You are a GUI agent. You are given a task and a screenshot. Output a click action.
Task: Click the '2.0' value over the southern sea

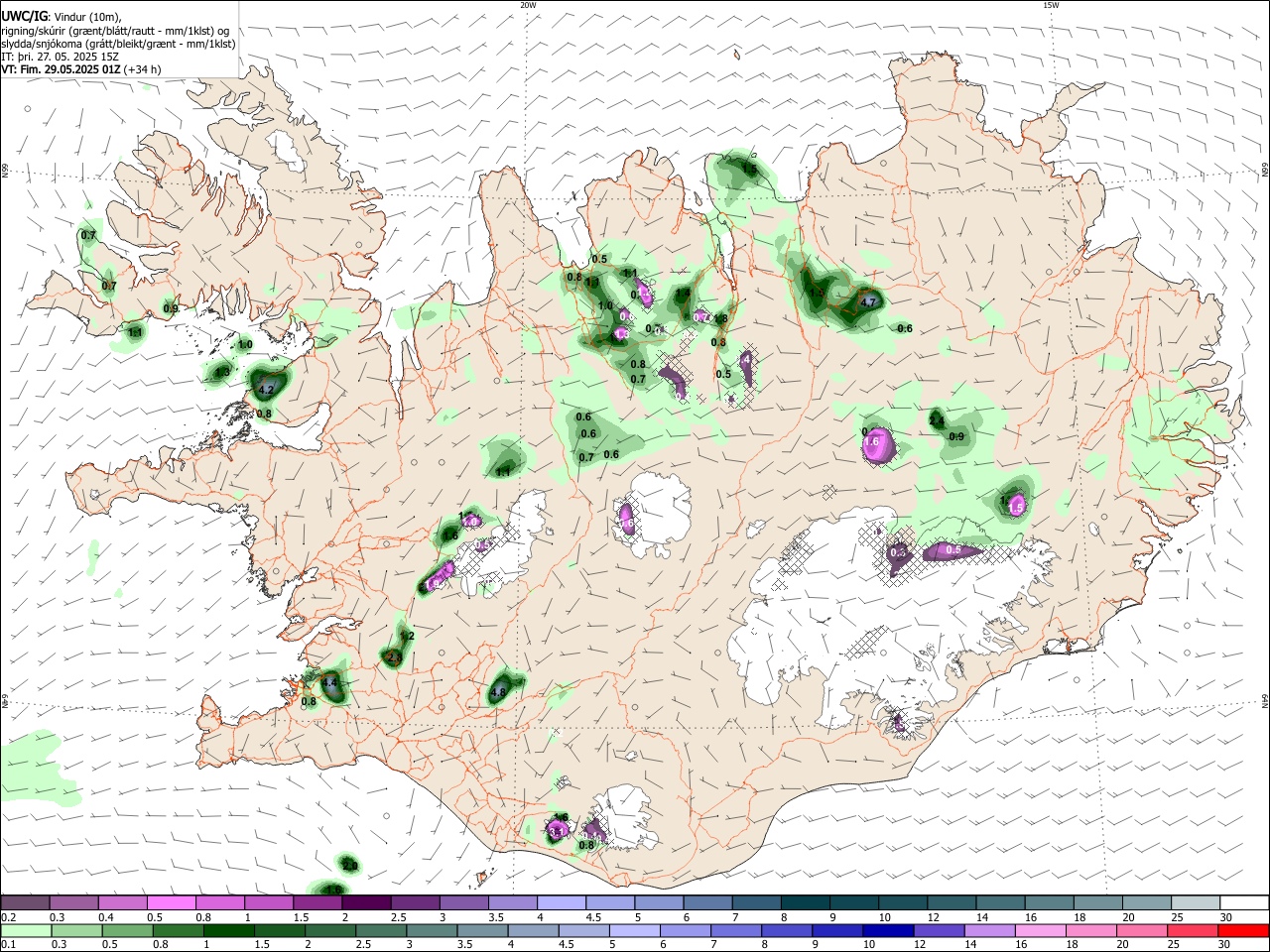click(x=349, y=866)
